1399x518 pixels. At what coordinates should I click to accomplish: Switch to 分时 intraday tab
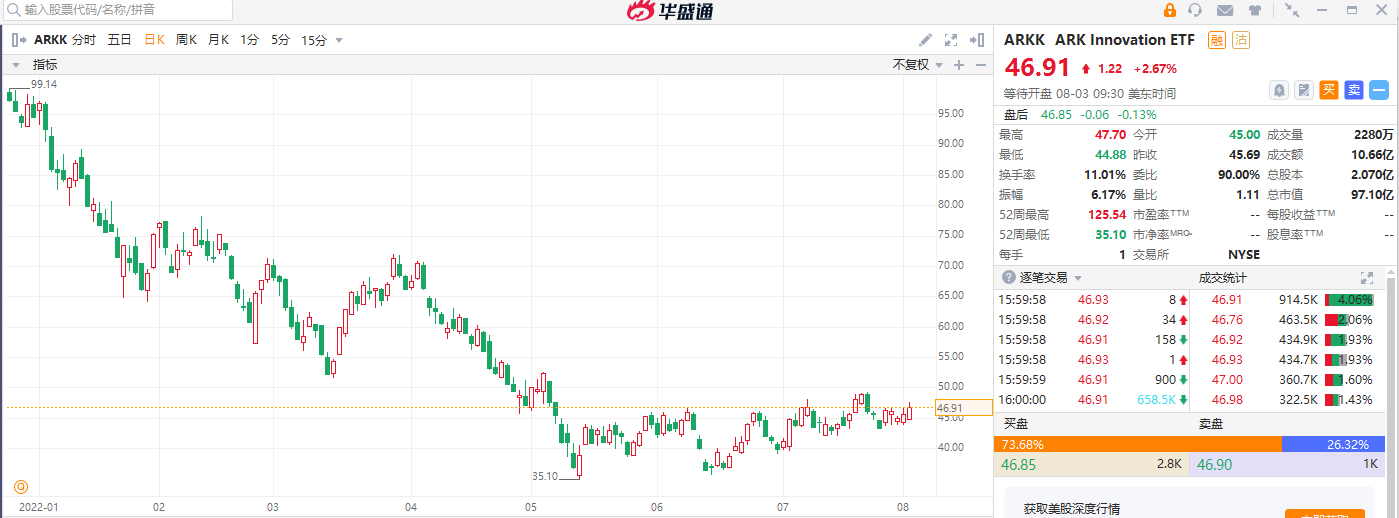84,40
